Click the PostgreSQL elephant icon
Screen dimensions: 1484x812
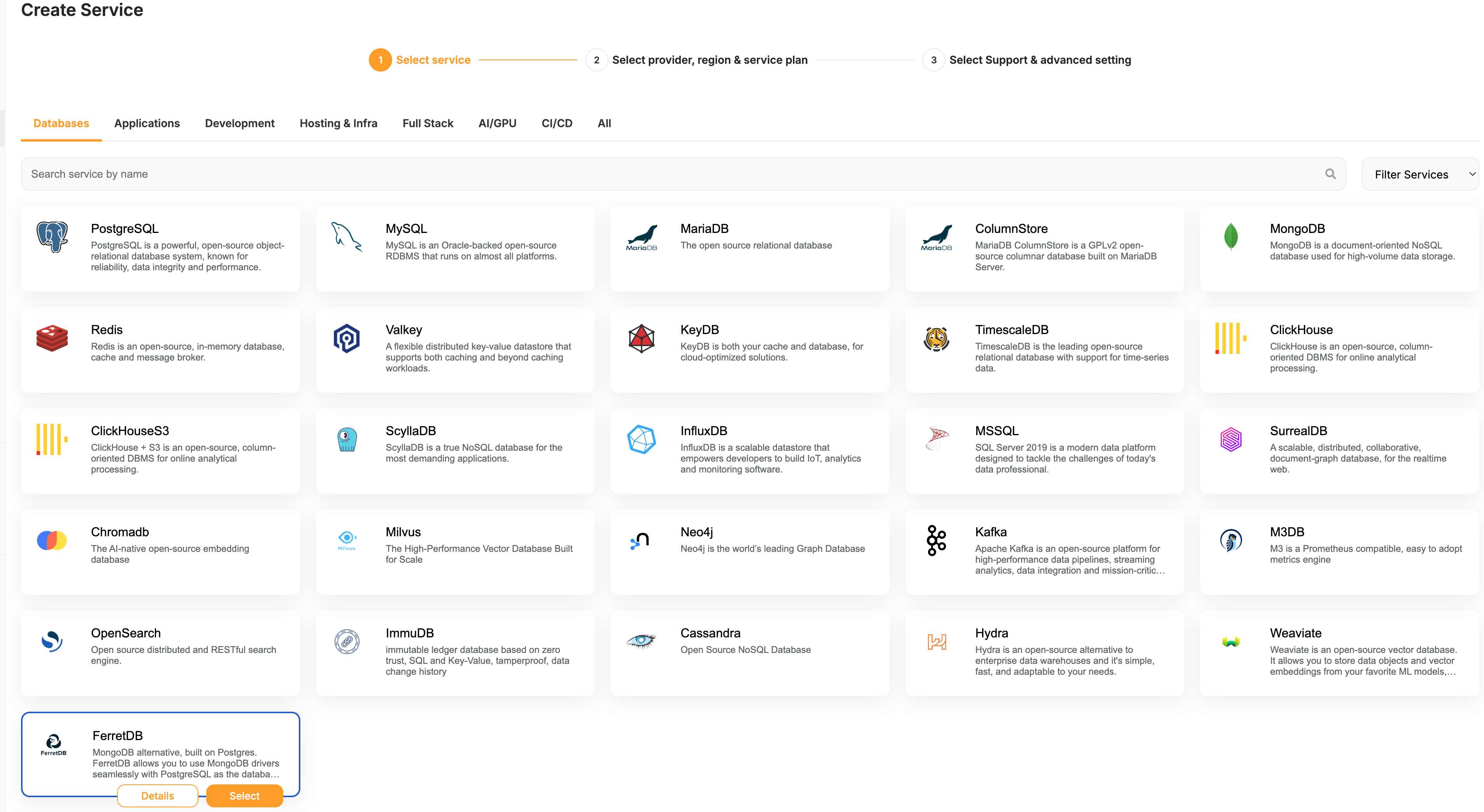pos(52,237)
